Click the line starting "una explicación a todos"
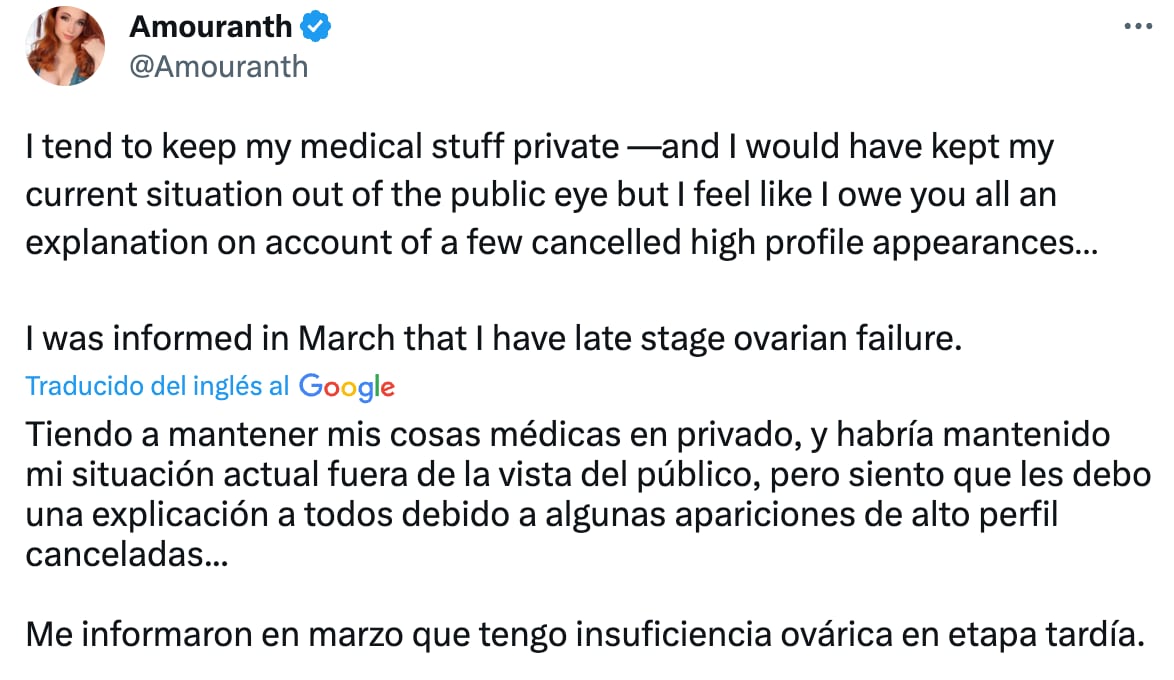Viewport: 1174px width, 680px height. [x=541, y=515]
